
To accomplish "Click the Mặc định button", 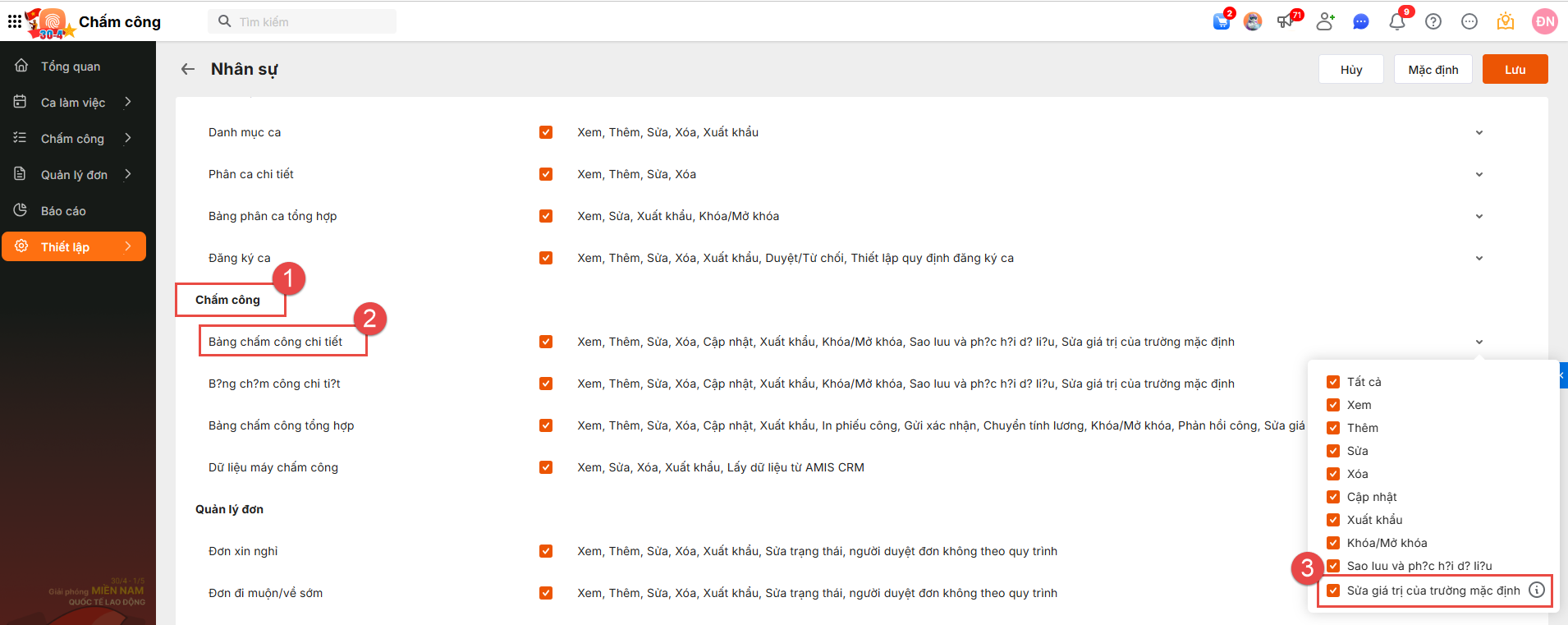I will [x=1433, y=70].
